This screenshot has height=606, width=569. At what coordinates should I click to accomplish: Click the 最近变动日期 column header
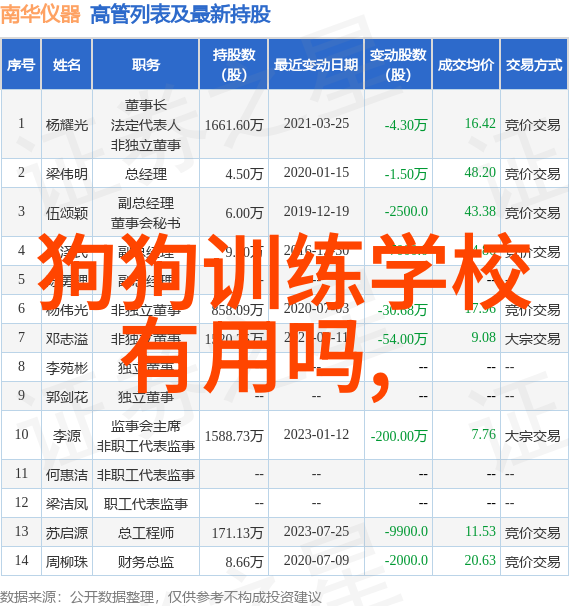[316, 64]
